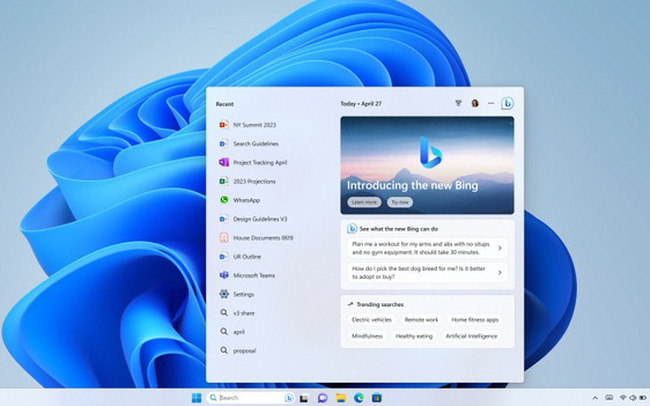Show hidden icons in system tray
The image size is (650, 406).
(x=595, y=397)
